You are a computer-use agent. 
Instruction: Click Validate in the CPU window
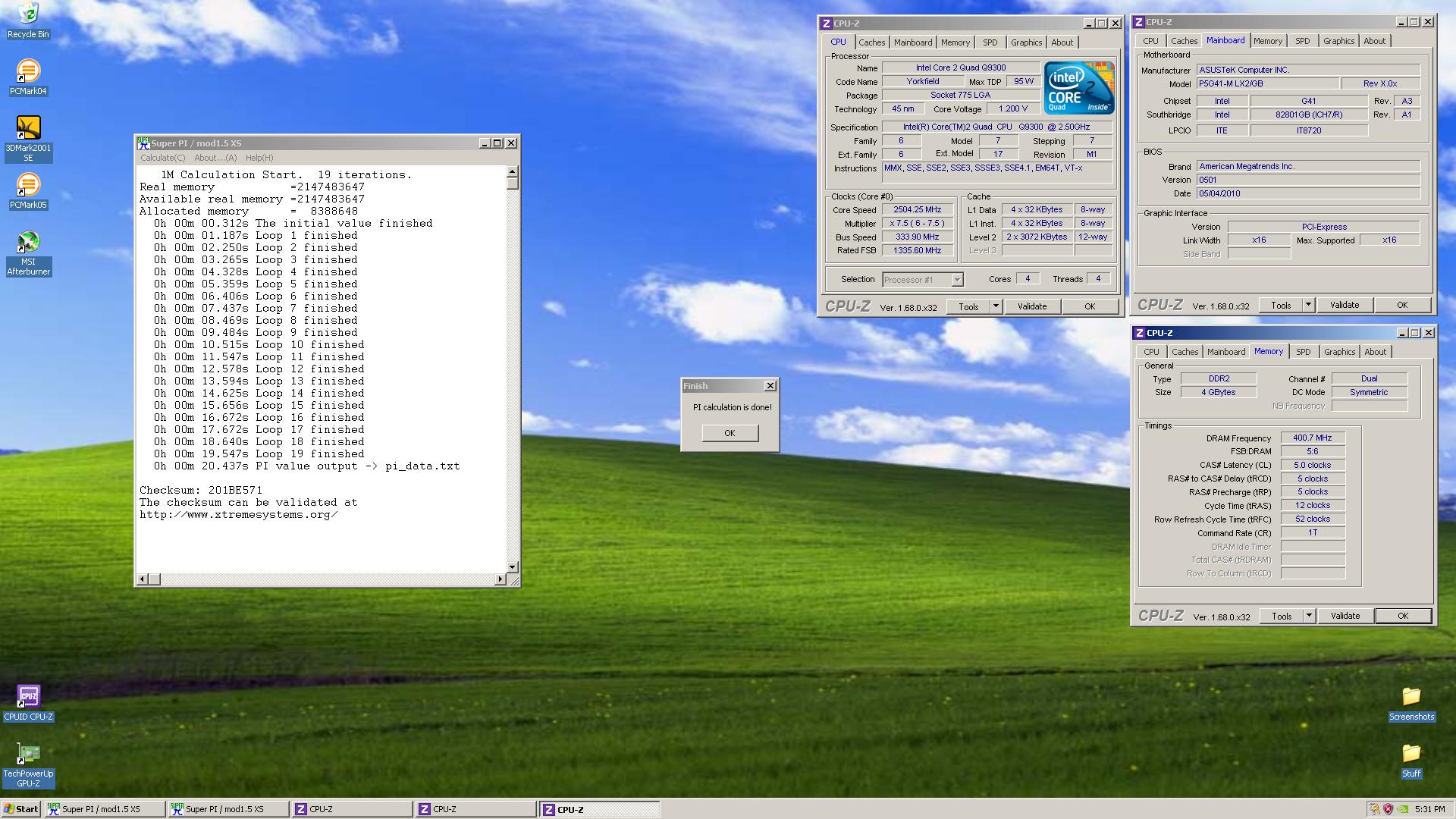1032,306
